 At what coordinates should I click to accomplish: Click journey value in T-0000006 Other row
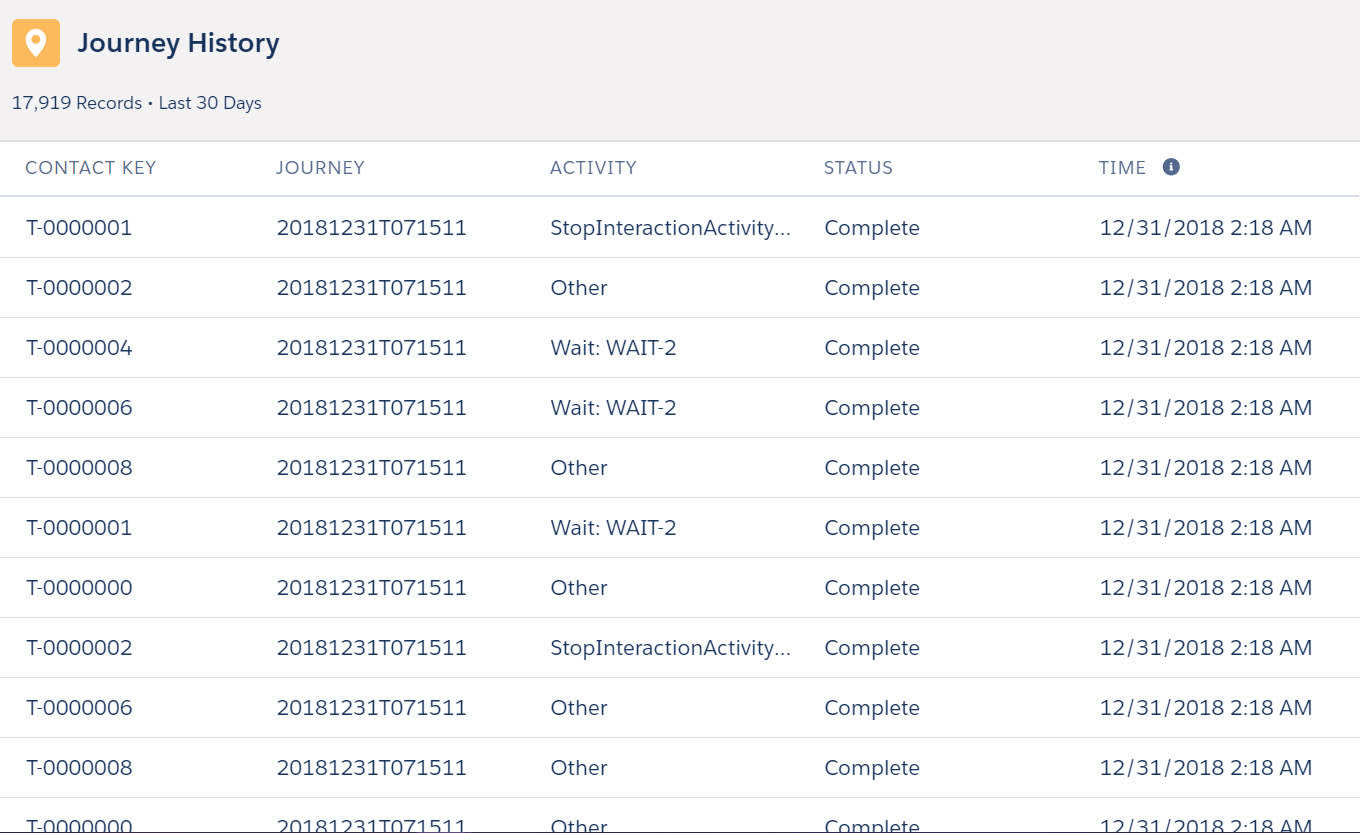click(372, 708)
